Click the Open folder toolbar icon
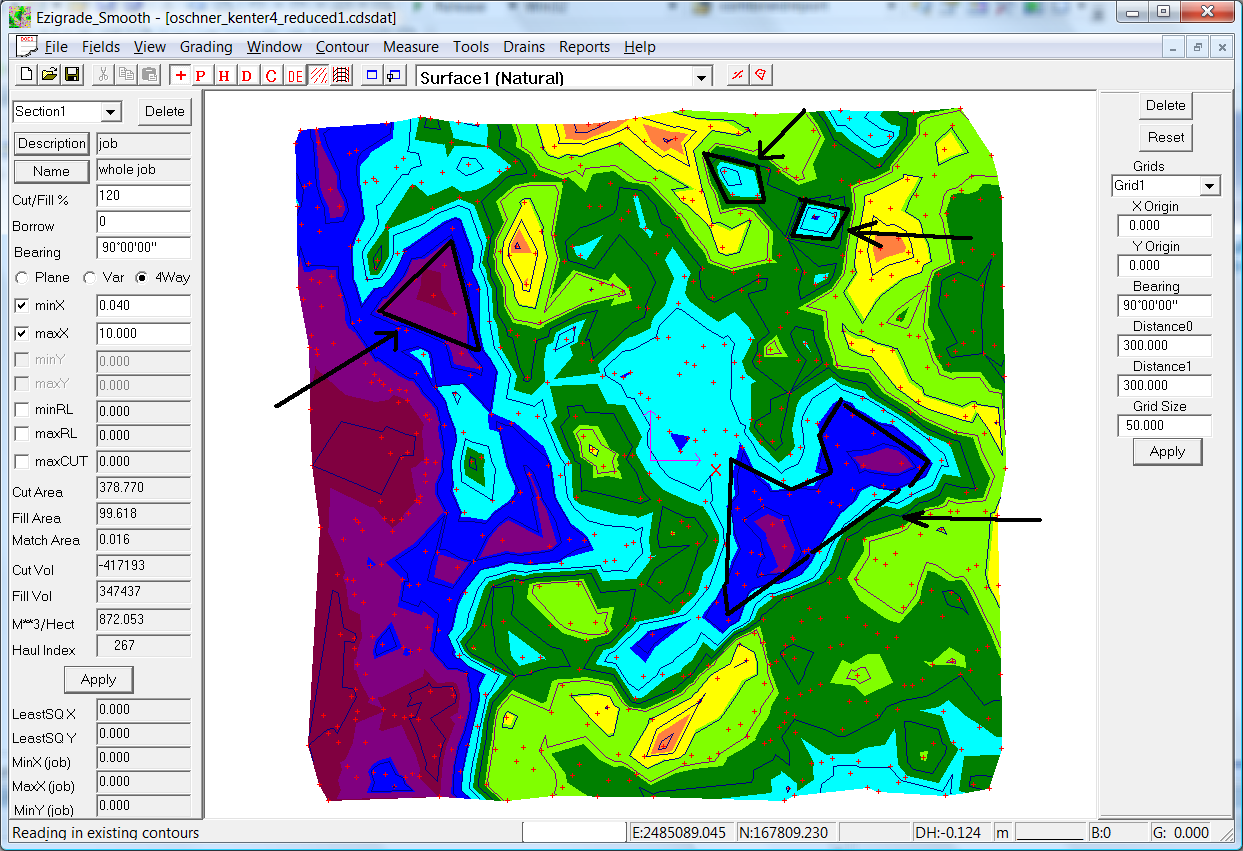Screen dimensions: 1243x851 click(x=49, y=75)
